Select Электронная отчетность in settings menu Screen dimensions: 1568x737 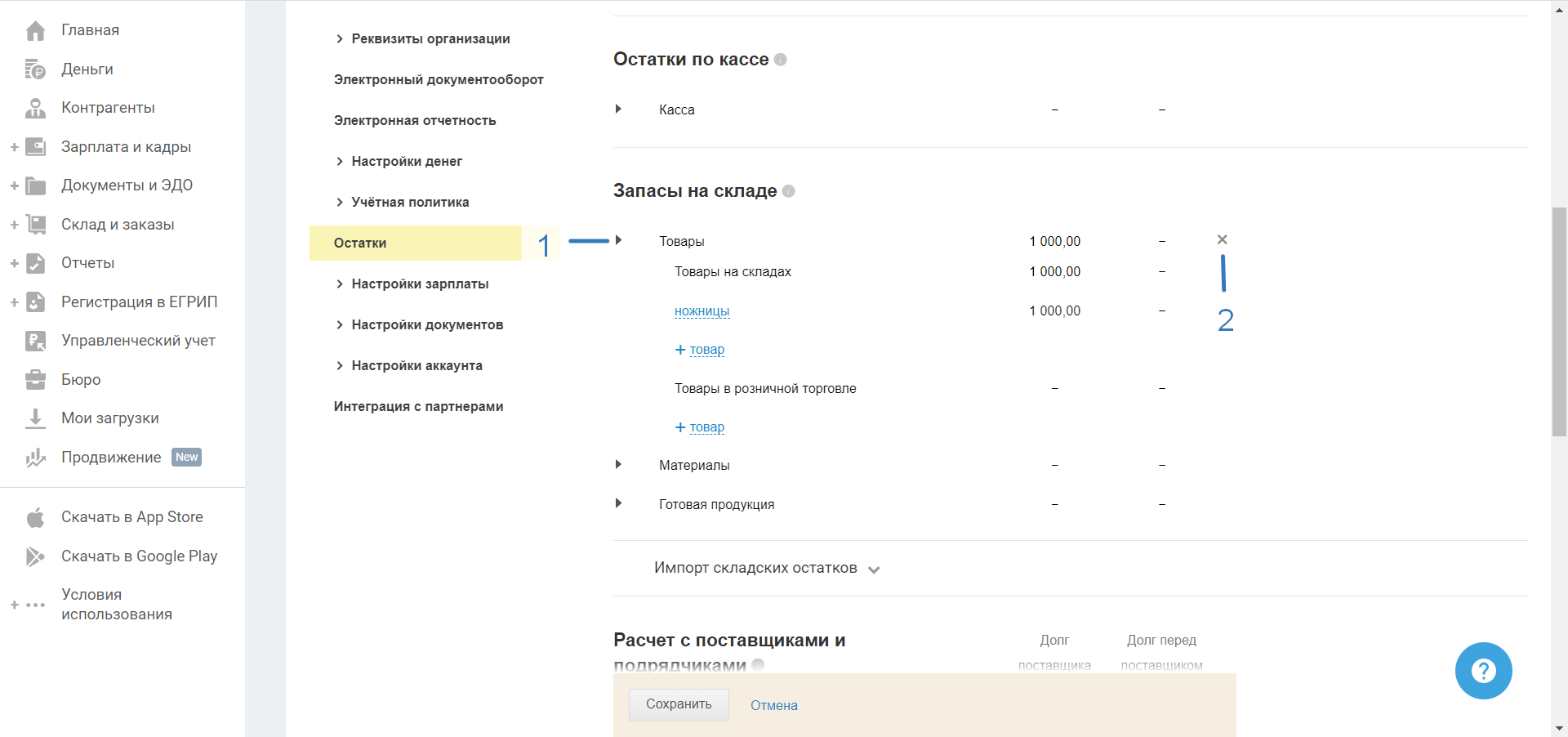coord(415,121)
